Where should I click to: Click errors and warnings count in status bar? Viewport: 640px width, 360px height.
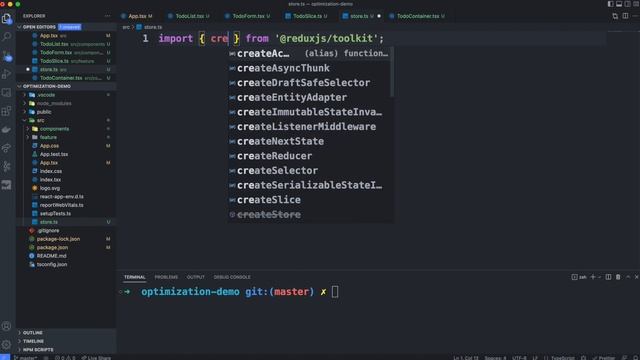[65, 358]
